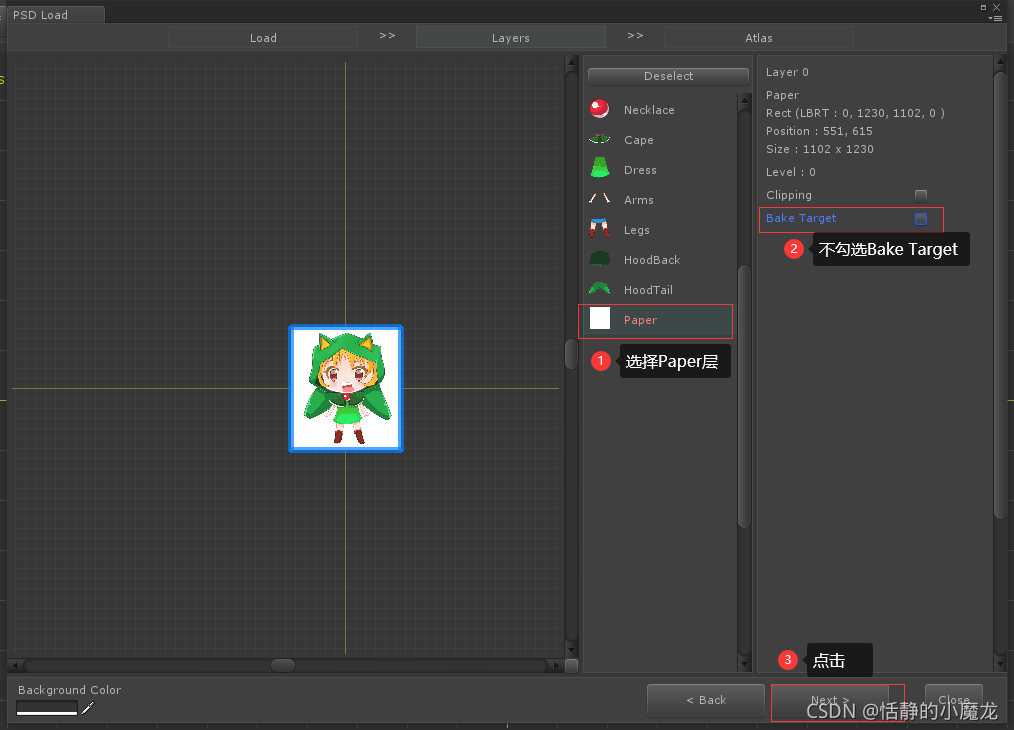Viewport: 1014px width, 730px height.
Task: Click the canvas scroll-up arrow
Action: (571, 62)
